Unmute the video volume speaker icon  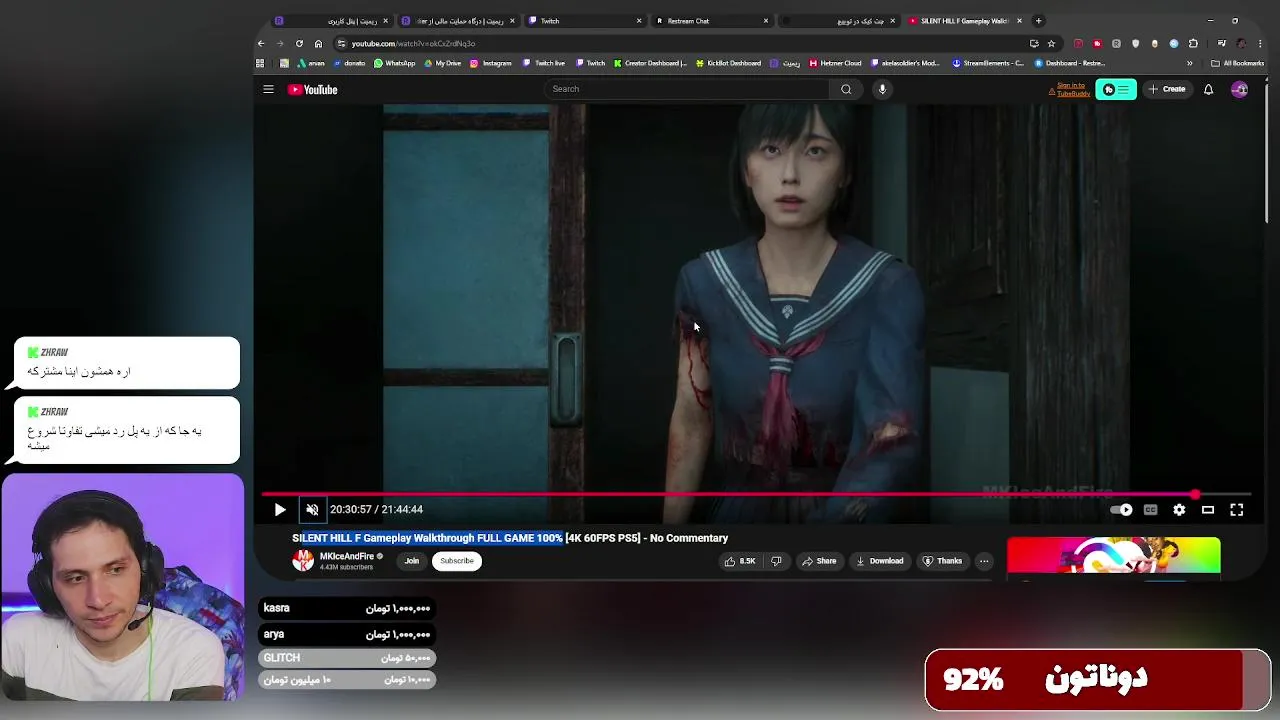point(312,510)
